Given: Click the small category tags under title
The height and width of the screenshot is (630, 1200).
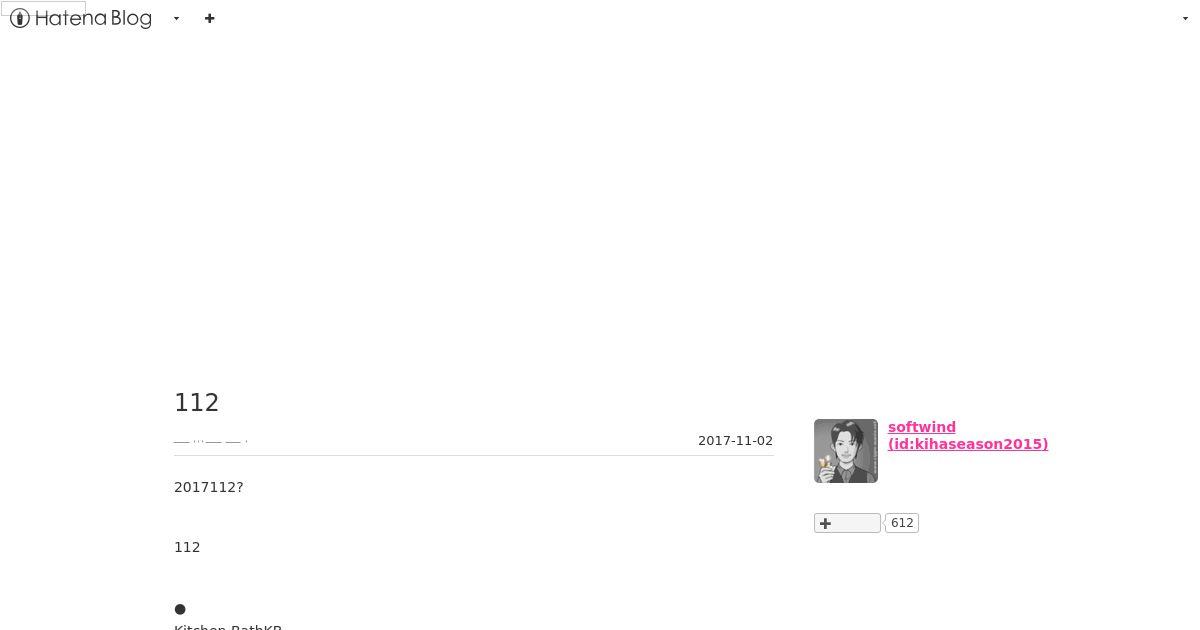Looking at the screenshot, I should [x=211, y=441].
